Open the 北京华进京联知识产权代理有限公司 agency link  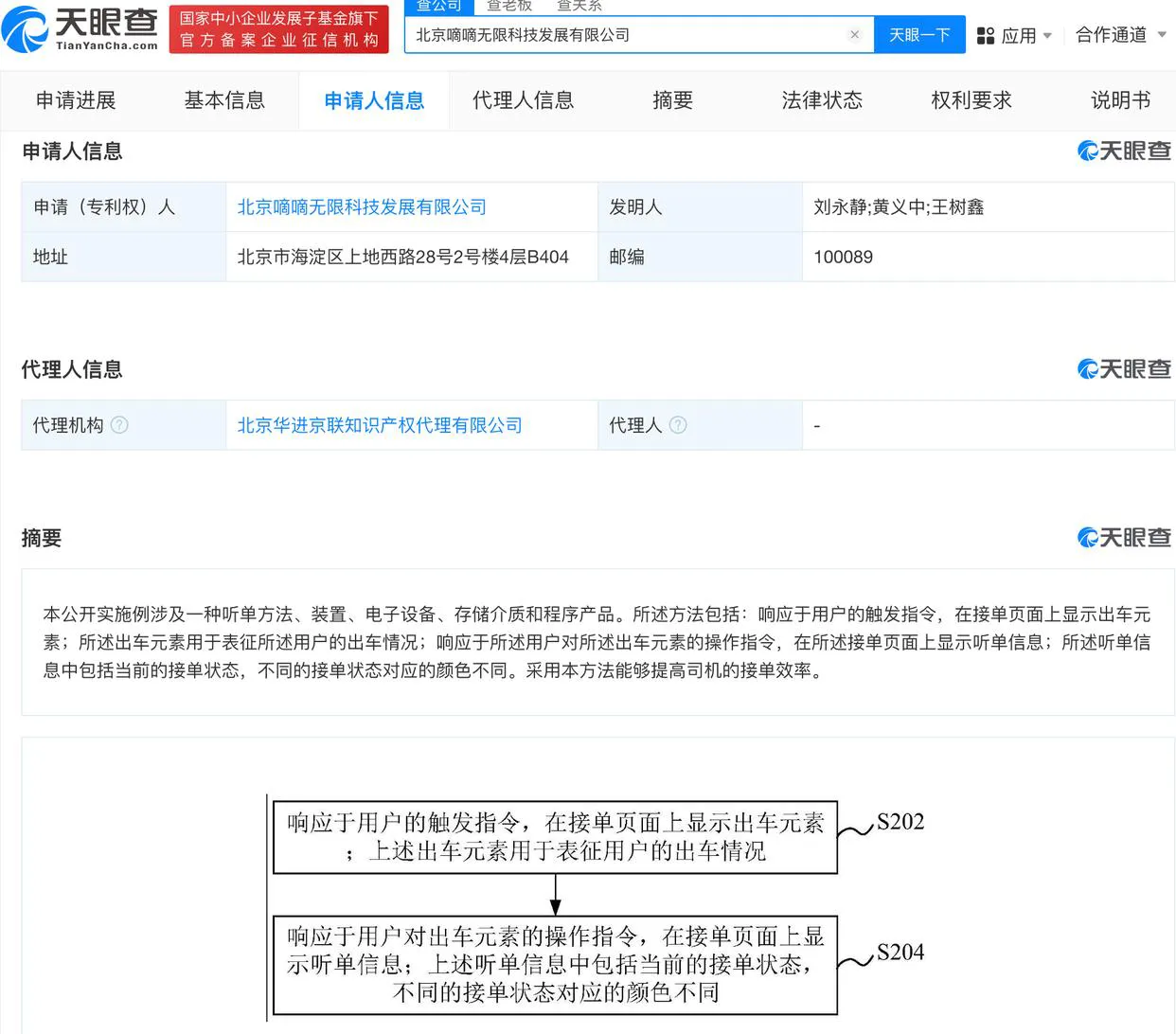[x=380, y=425]
